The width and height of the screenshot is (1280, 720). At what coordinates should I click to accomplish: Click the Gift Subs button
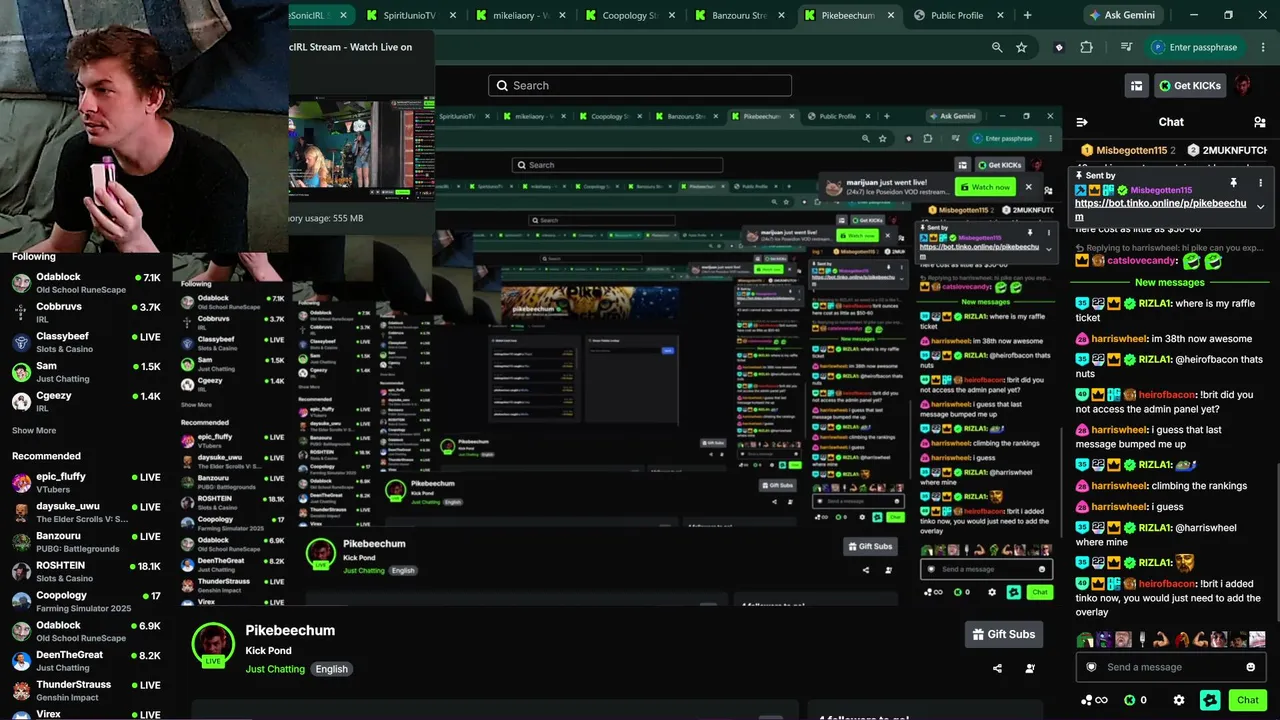click(x=1003, y=634)
